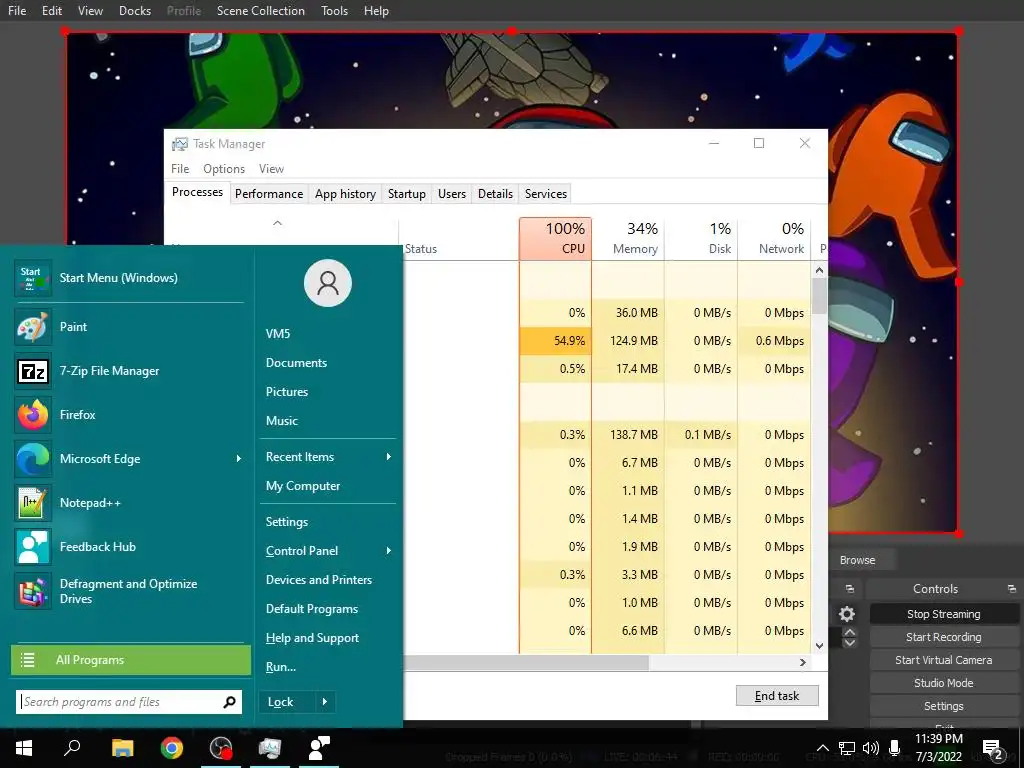Open Defragment and Optimize Drives
This screenshot has height=768, width=1024.
click(129, 591)
